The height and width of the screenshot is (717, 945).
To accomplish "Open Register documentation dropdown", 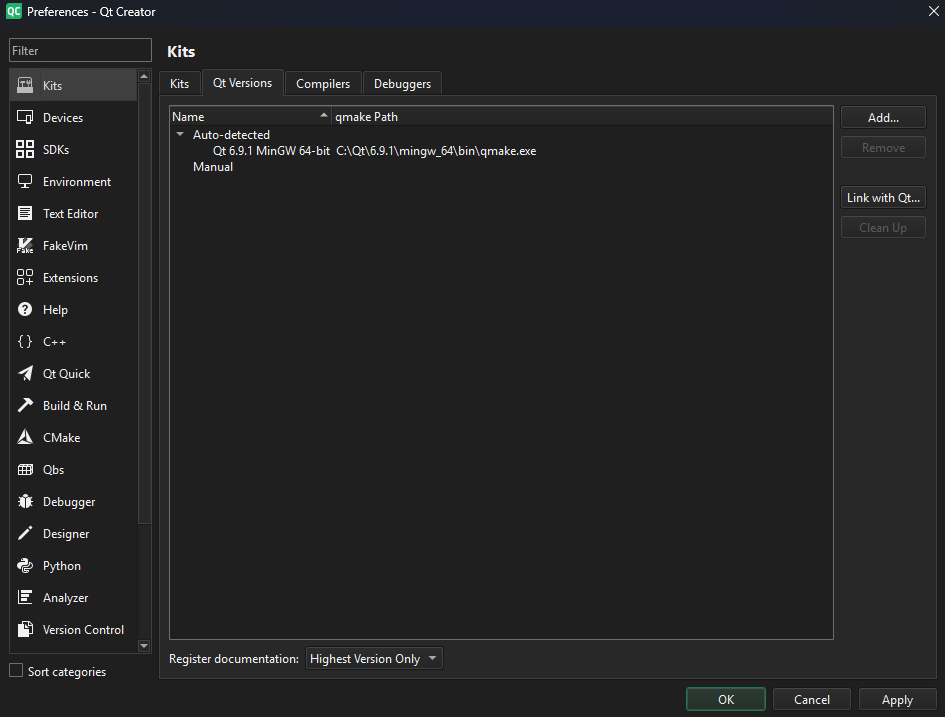I will tap(374, 659).
